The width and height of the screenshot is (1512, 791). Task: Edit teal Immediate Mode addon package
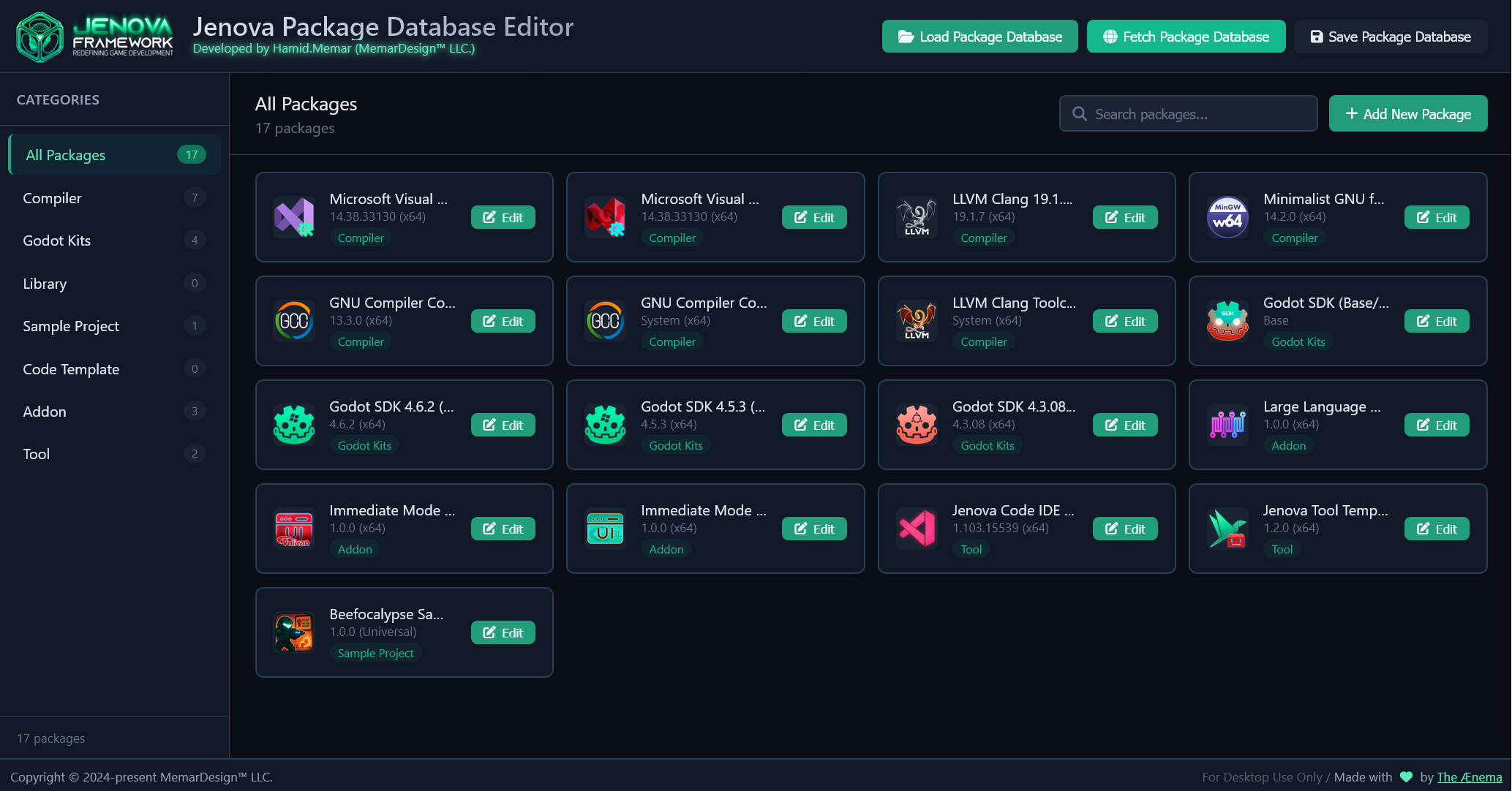tap(814, 529)
